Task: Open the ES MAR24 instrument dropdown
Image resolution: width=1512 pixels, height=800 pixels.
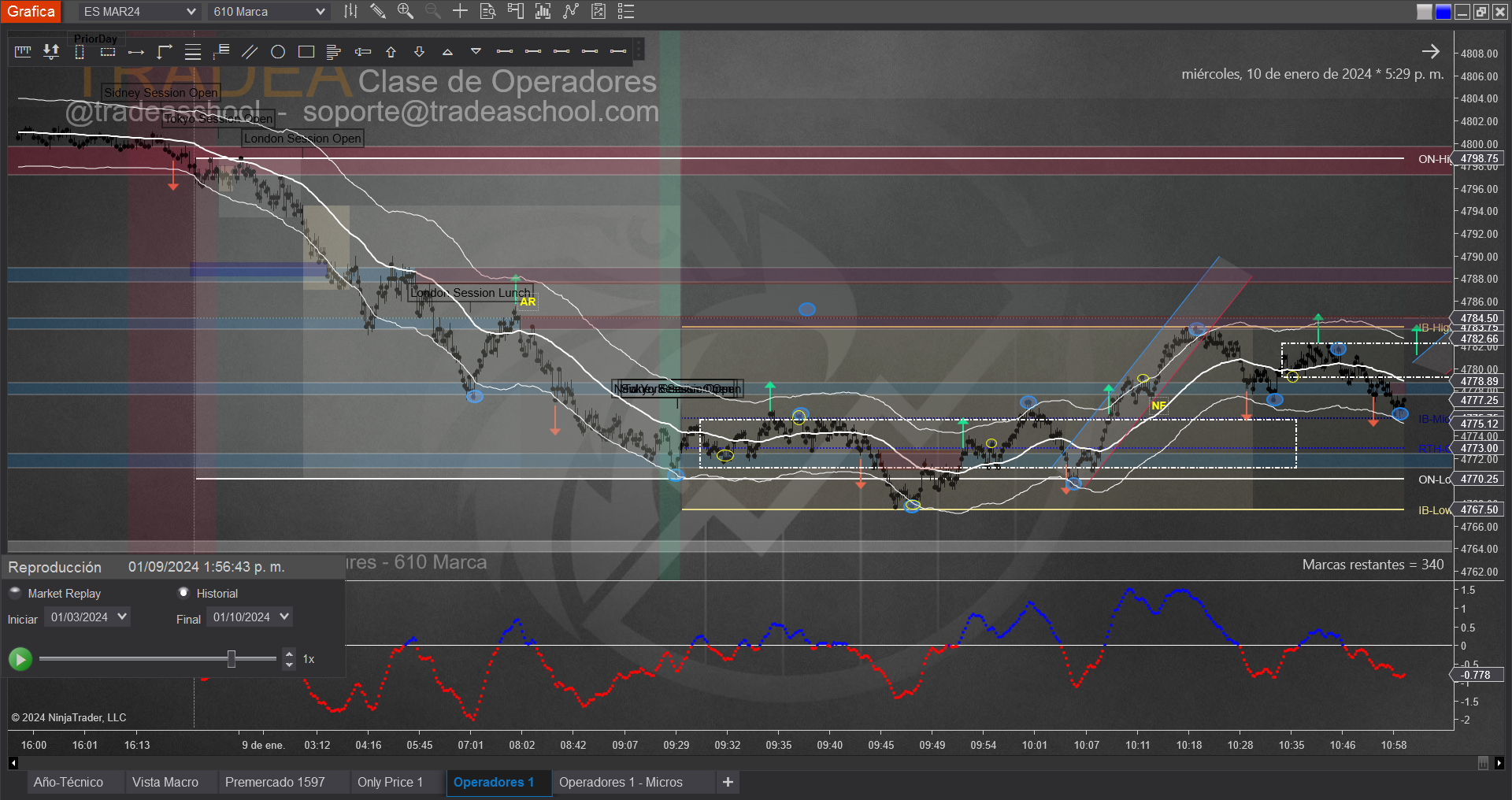Action: point(139,12)
